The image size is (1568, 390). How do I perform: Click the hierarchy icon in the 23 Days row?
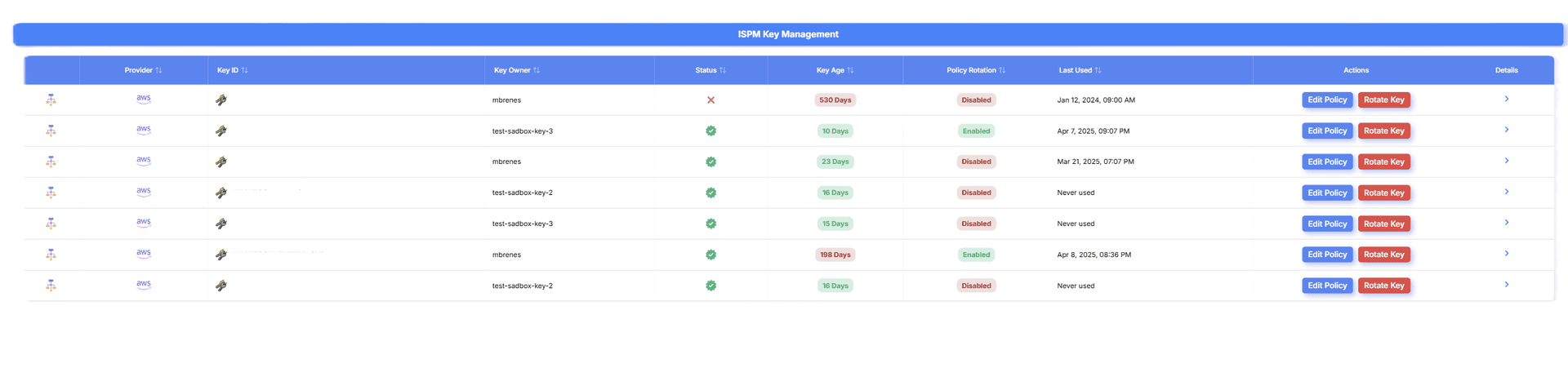(51, 162)
